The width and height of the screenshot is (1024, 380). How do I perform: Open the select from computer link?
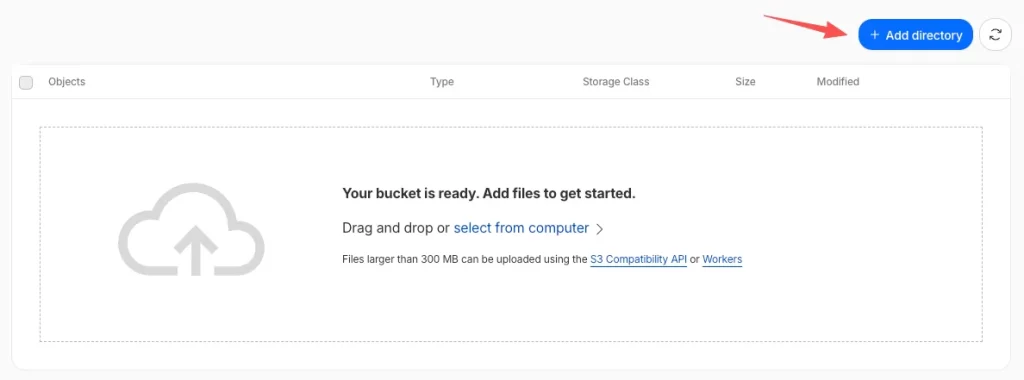point(521,228)
